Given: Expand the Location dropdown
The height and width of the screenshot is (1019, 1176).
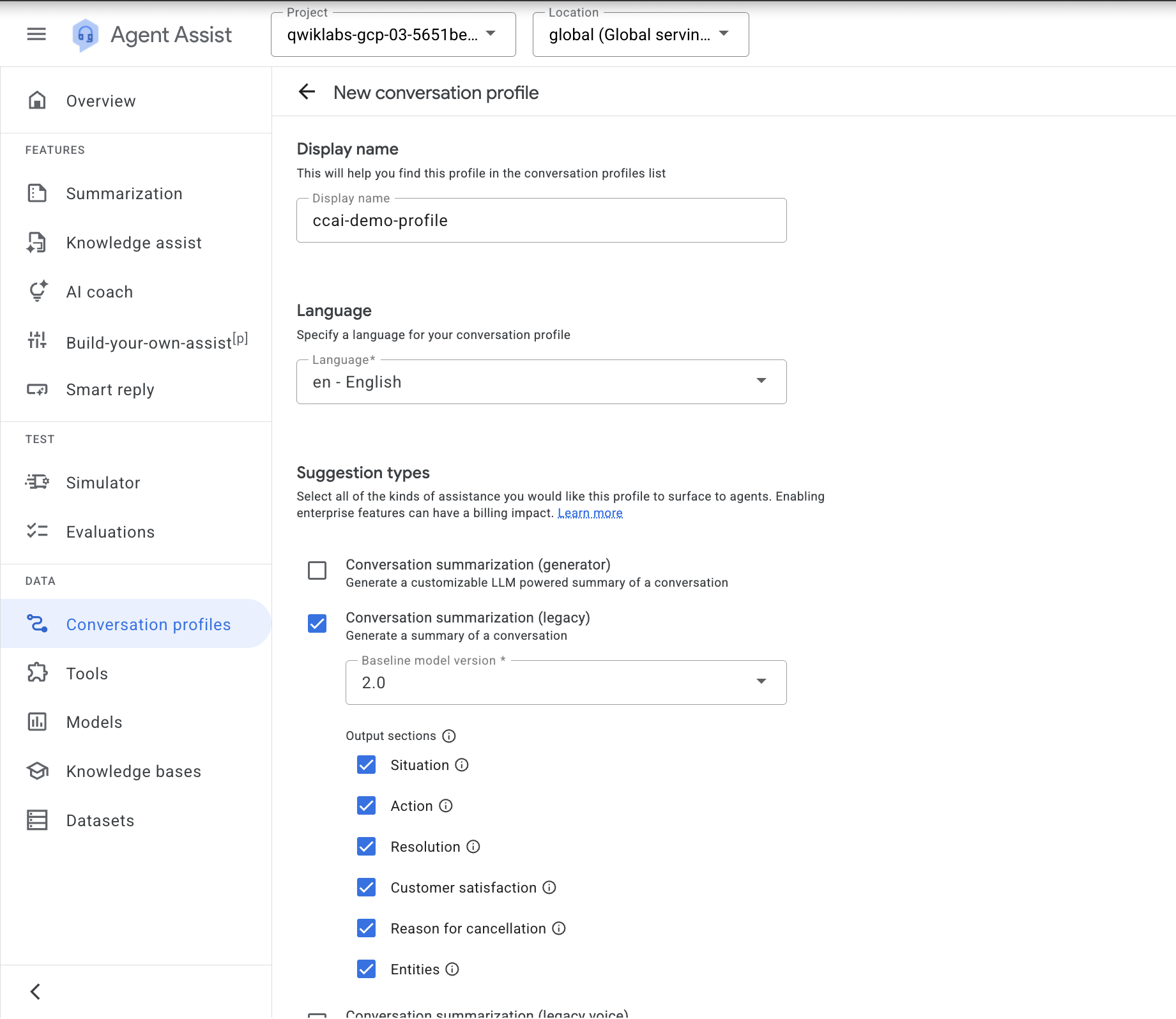Looking at the screenshot, I should [640, 34].
